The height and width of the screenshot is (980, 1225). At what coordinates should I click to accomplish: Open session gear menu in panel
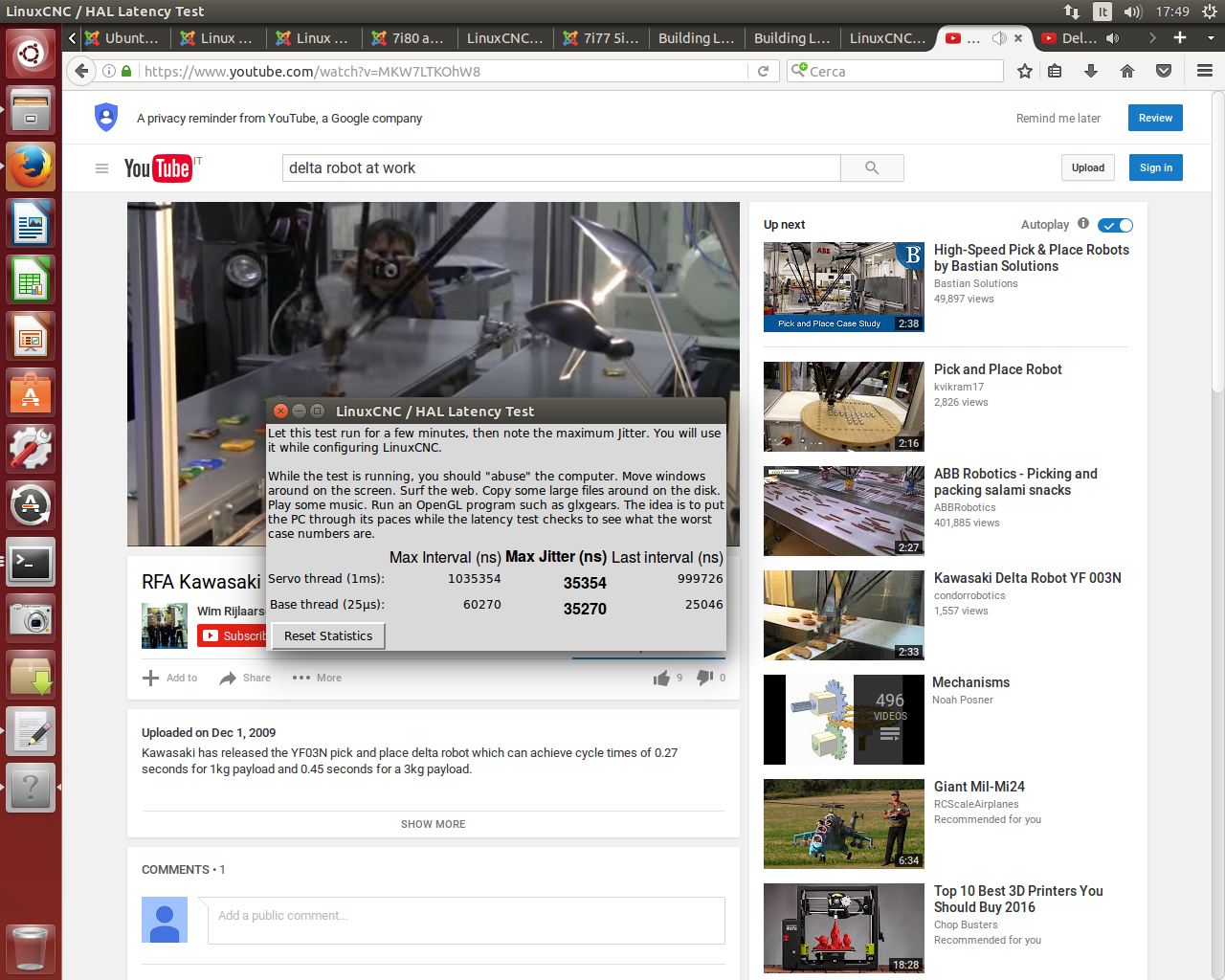click(1209, 11)
